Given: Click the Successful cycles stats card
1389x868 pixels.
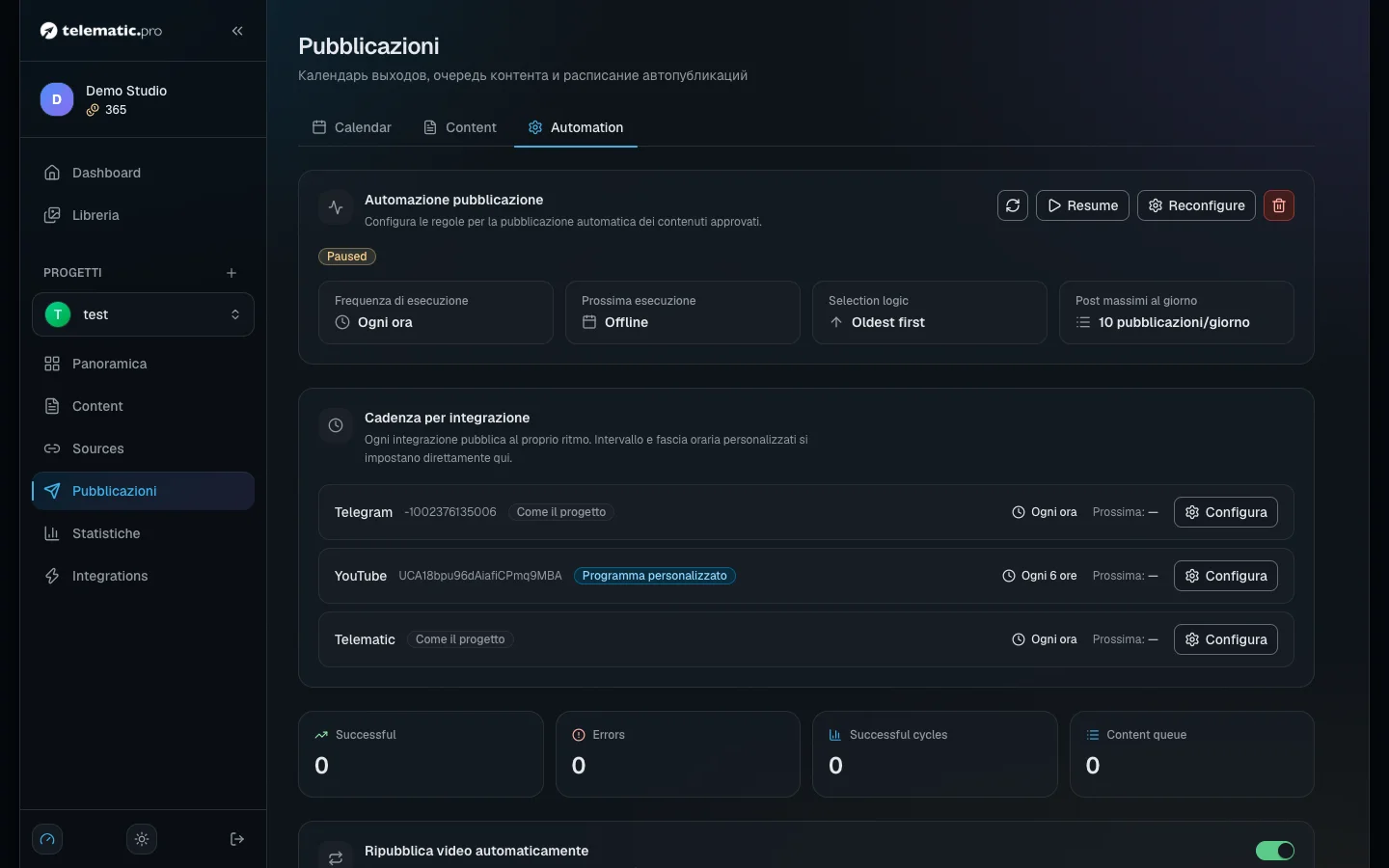Looking at the screenshot, I should click(x=935, y=754).
